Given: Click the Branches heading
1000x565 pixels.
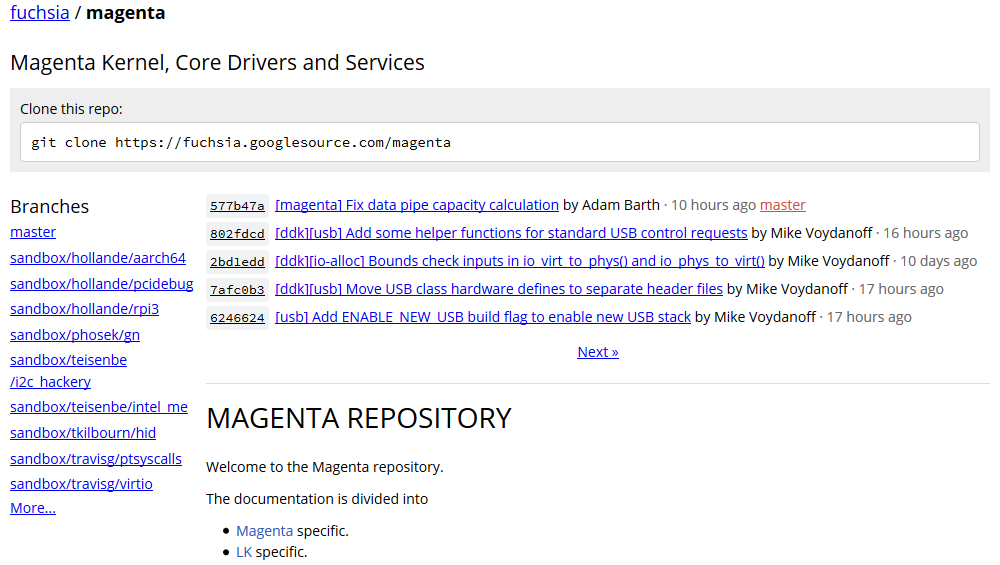Looking at the screenshot, I should pyautogui.click(x=50, y=207).
